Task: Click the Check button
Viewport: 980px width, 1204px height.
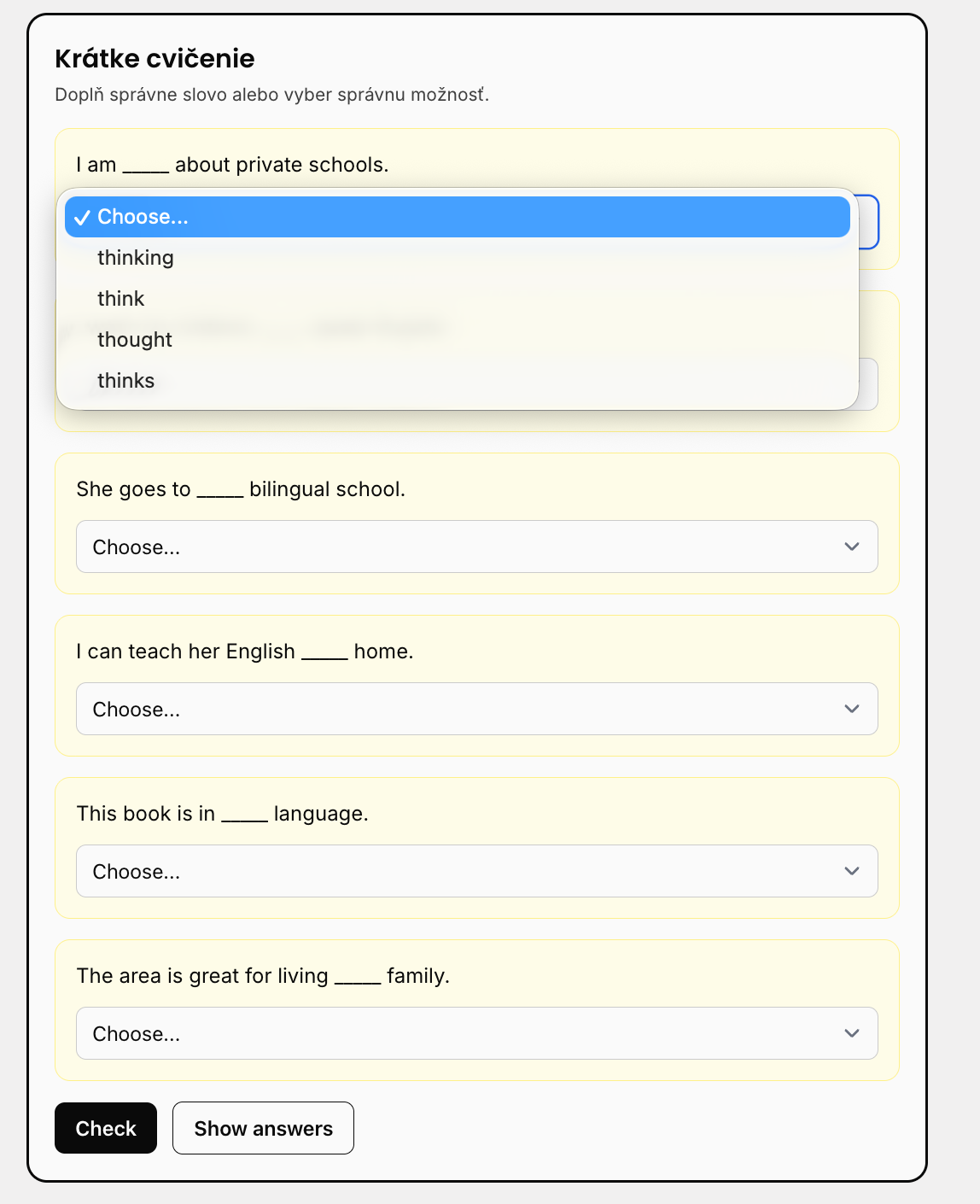Action: pyautogui.click(x=106, y=1128)
